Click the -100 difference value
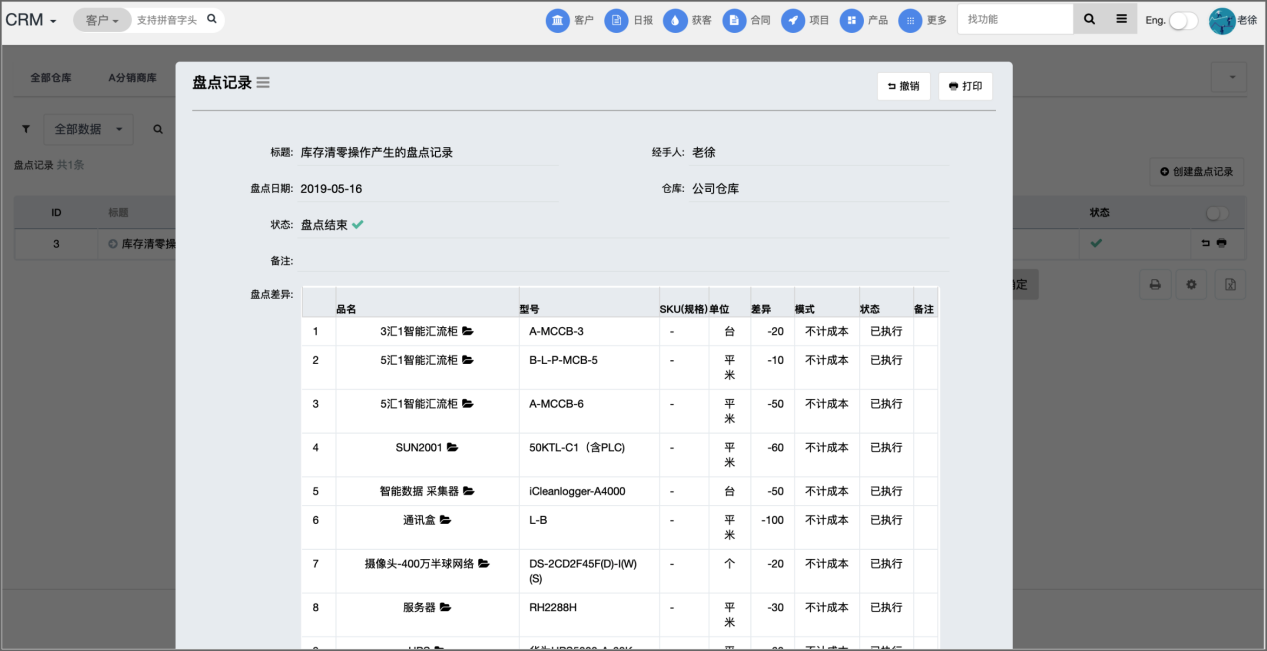This screenshot has width=1267, height=651. click(x=772, y=520)
